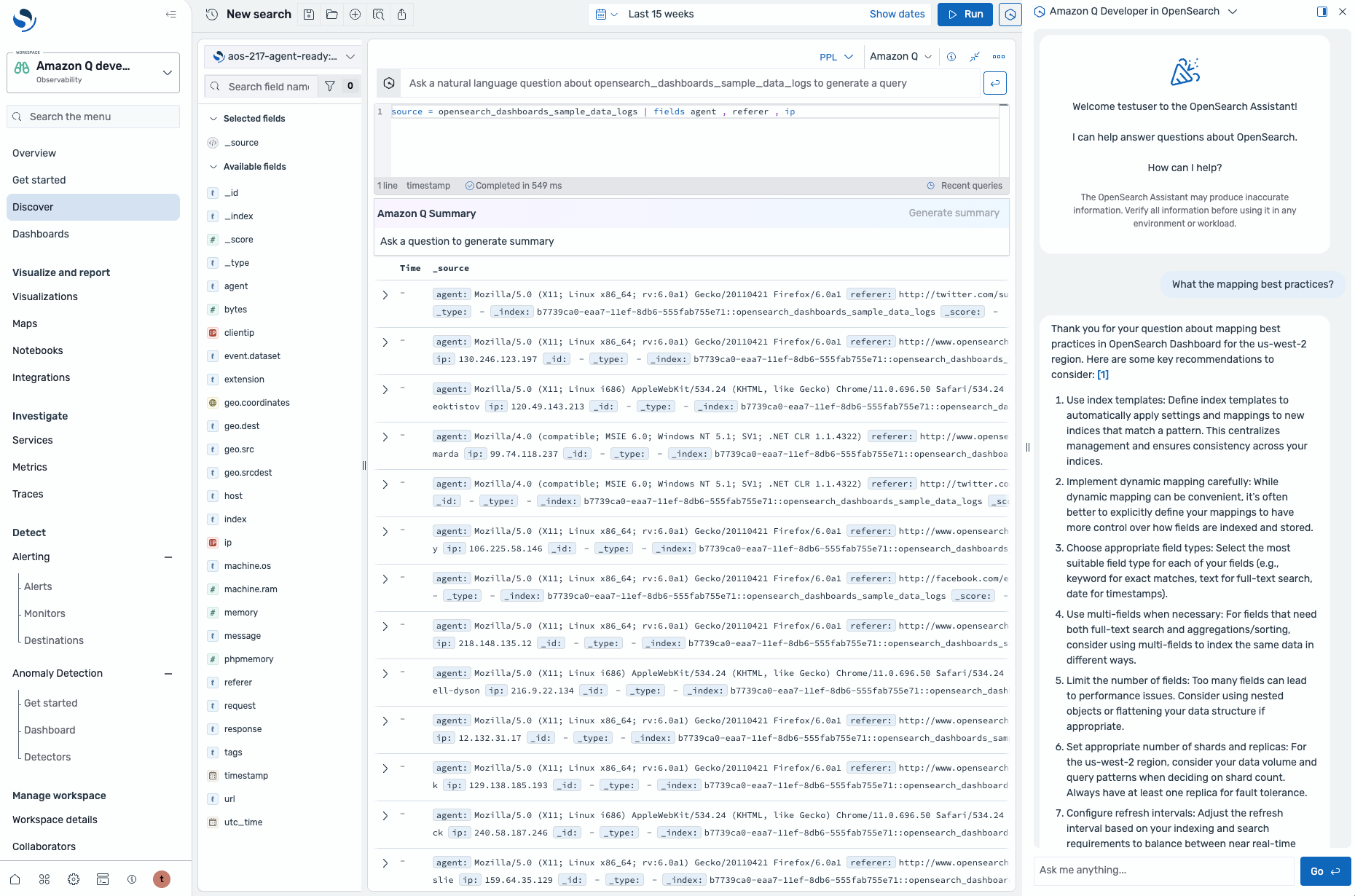
Task: Select the timestamp field in list
Action: pos(246,775)
